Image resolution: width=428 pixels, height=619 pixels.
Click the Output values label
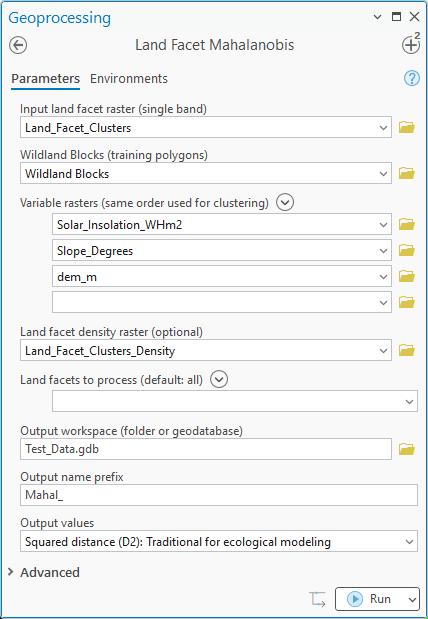coord(57,523)
